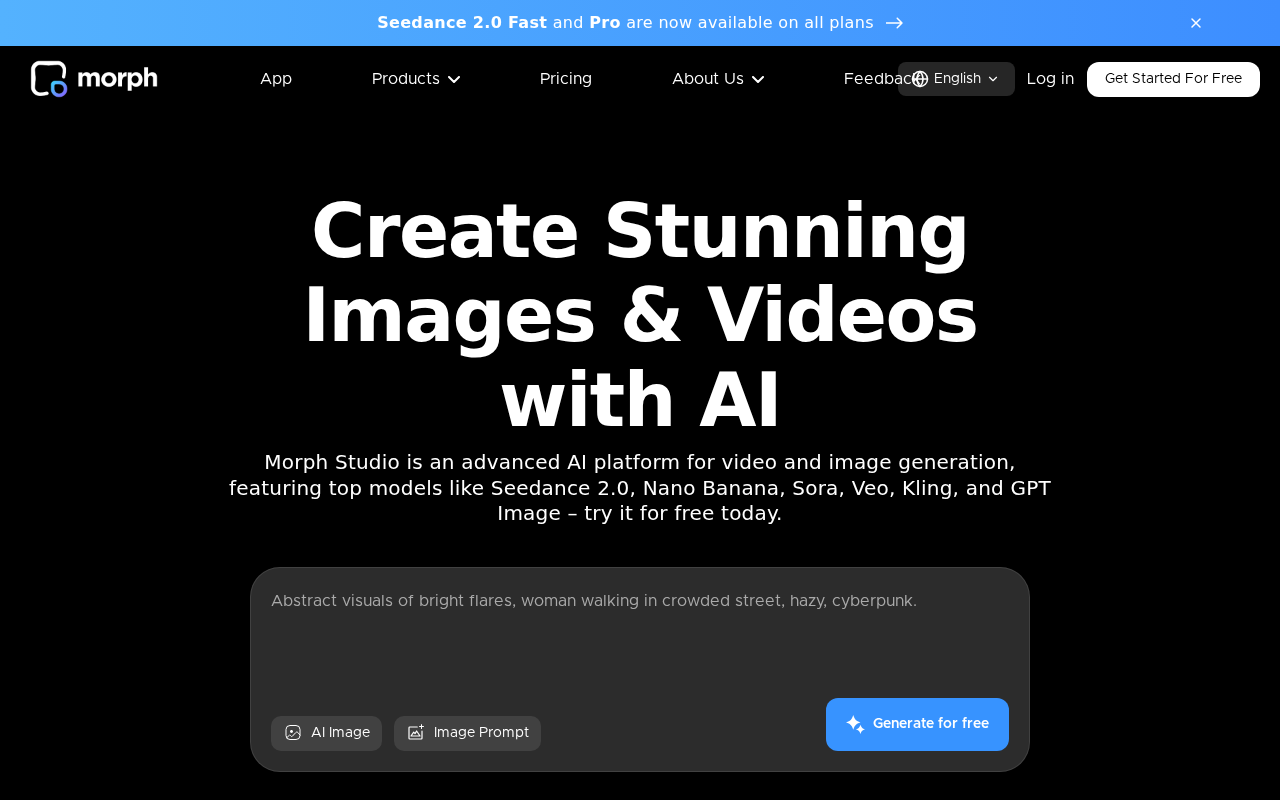Click Get Started For Free button
1280x800 pixels.
pyautogui.click(x=1173, y=79)
